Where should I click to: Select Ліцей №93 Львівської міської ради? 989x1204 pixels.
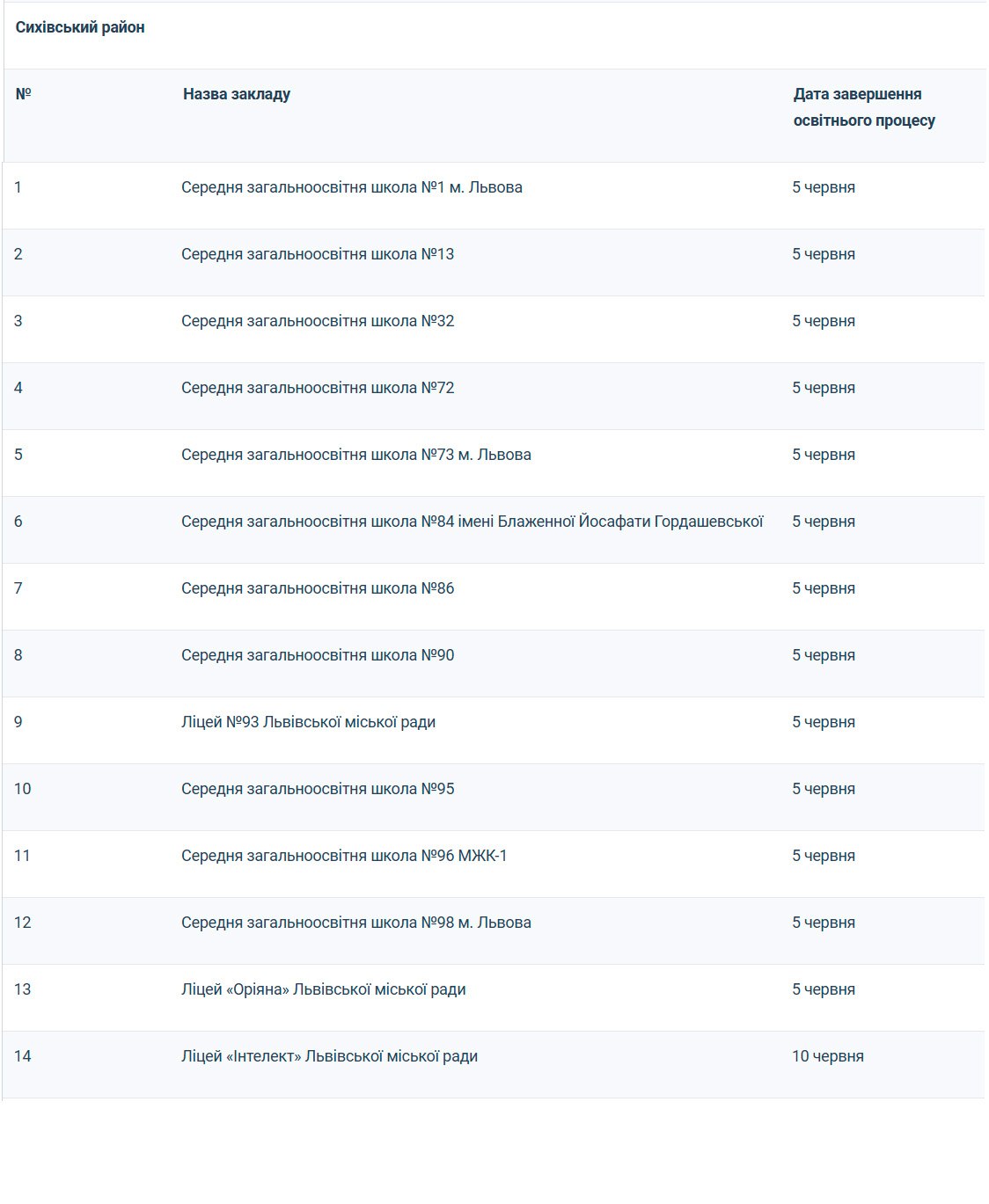[x=309, y=722]
